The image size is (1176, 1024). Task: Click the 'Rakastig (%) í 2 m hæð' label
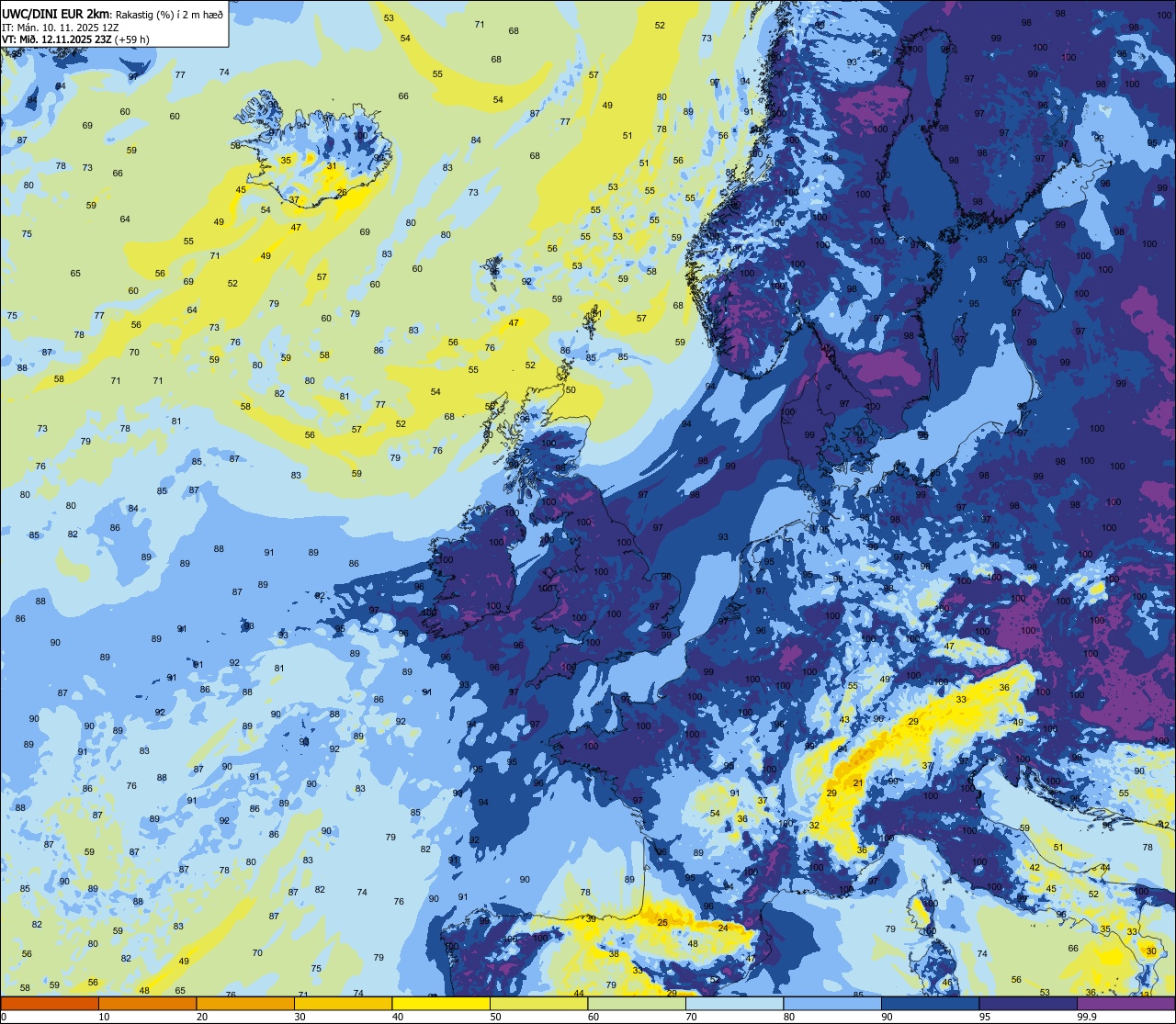pos(169,13)
